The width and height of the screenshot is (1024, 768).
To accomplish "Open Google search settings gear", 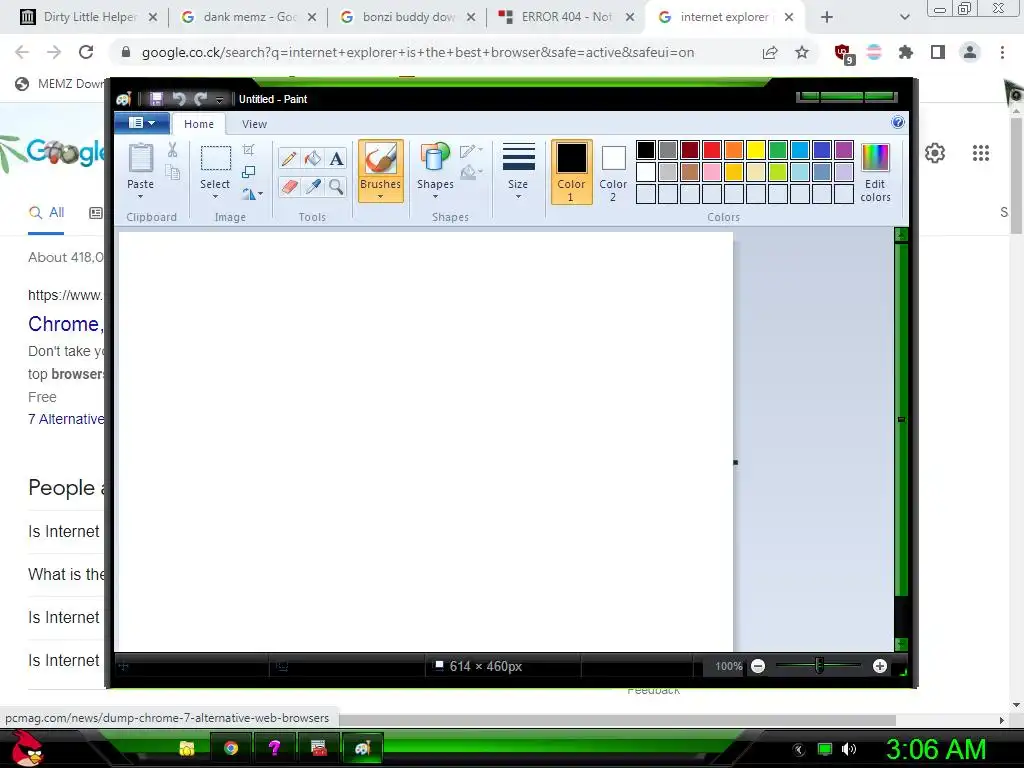I will 935,153.
